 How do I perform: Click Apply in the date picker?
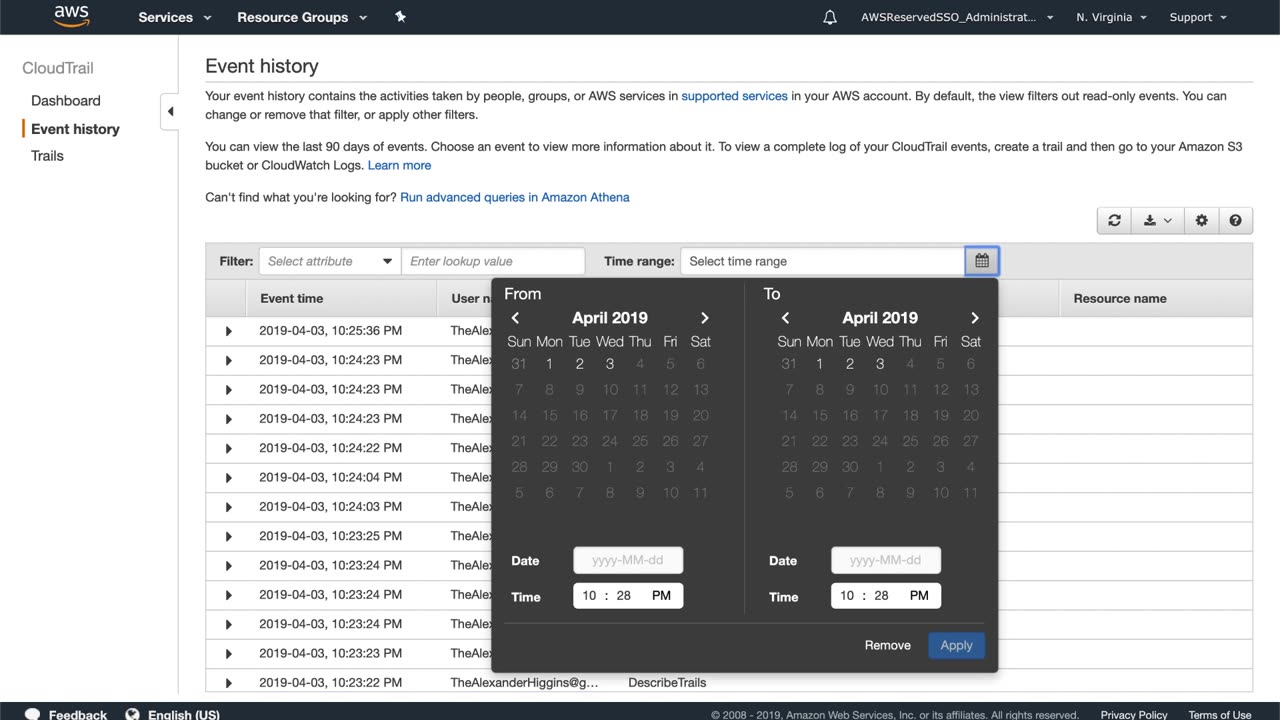[956, 645]
